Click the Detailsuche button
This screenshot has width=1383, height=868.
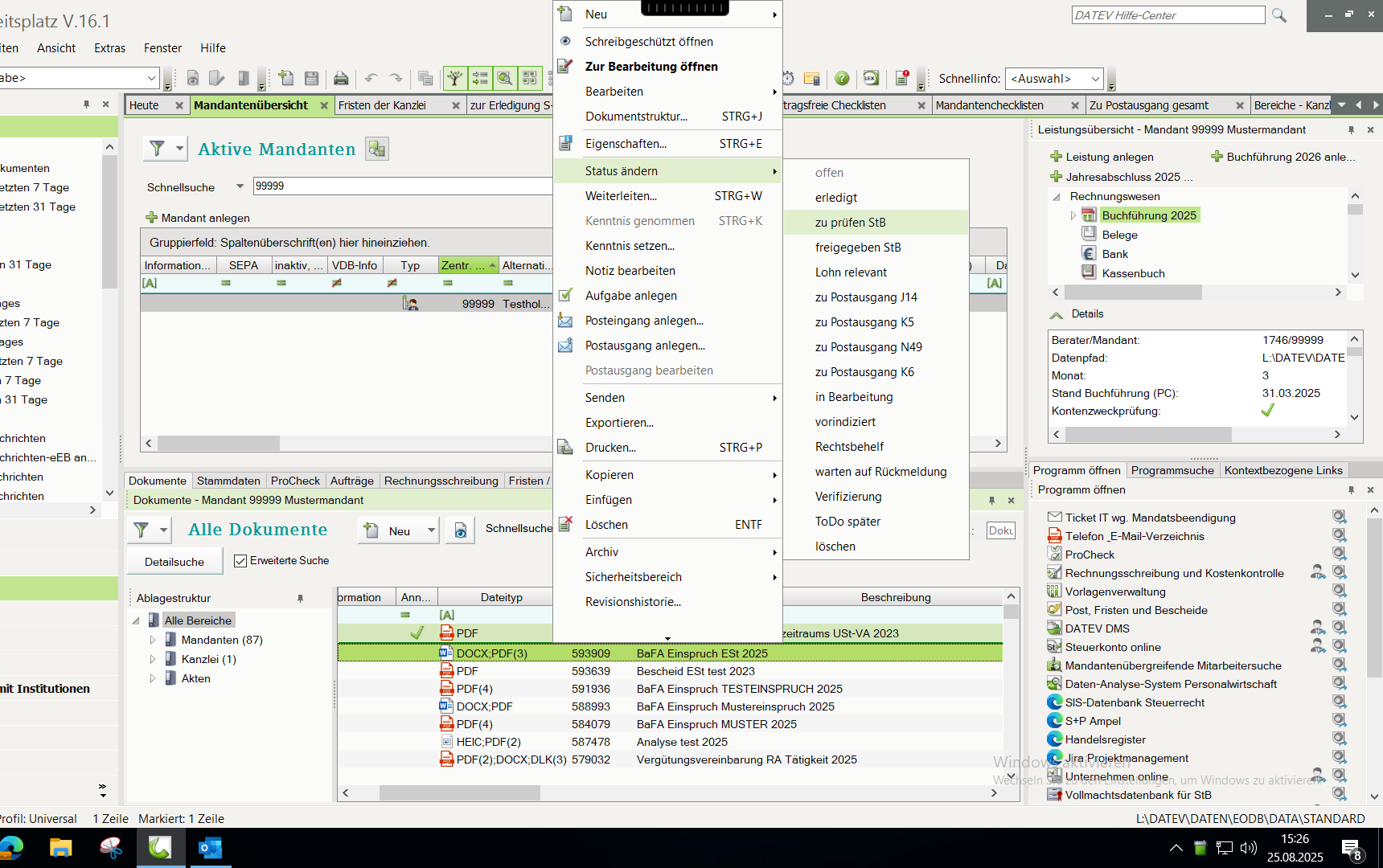pos(174,562)
